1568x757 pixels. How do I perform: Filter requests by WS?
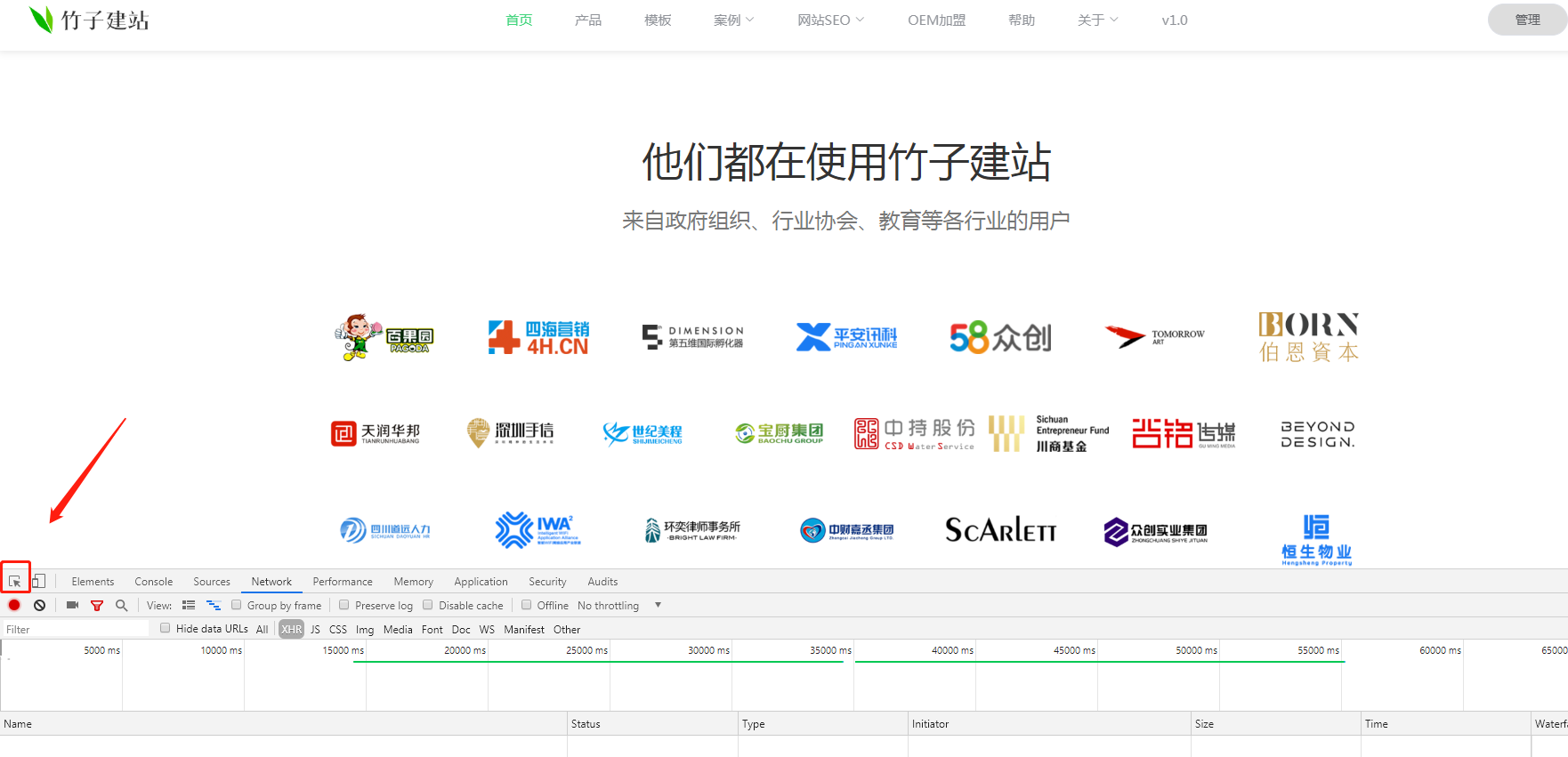(487, 629)
